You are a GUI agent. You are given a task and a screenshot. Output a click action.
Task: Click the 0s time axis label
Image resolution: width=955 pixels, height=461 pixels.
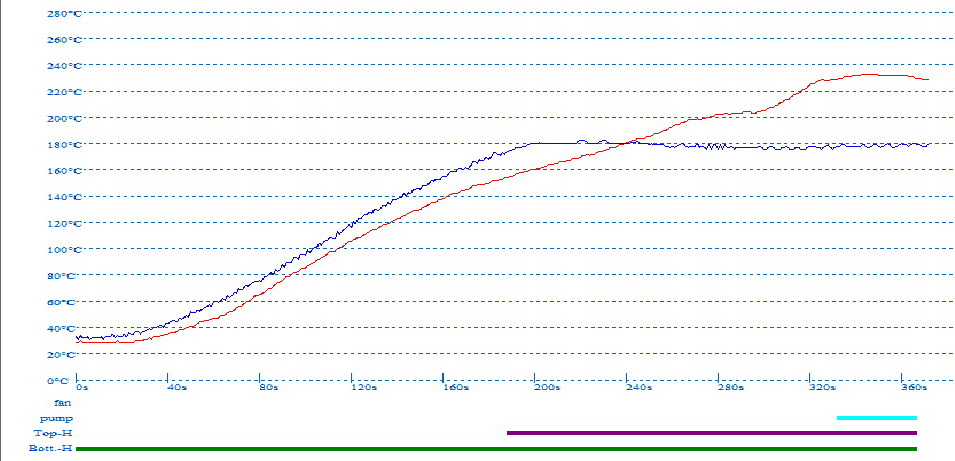tap(83, 387)
